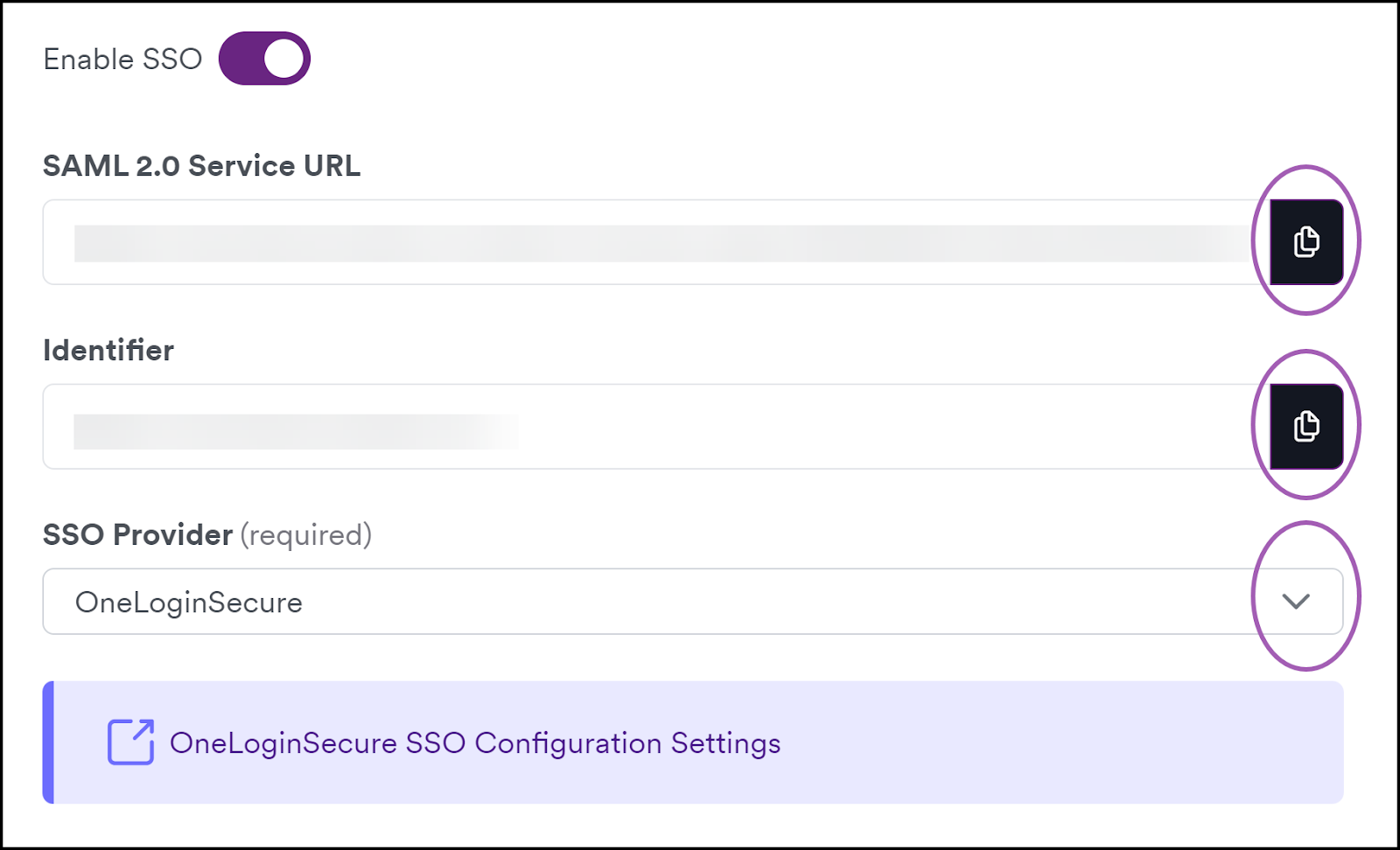The image size is (1400, 850).
Task: Click the external link icon beside Configuration Settings
Action: click(x=130, y=742)
